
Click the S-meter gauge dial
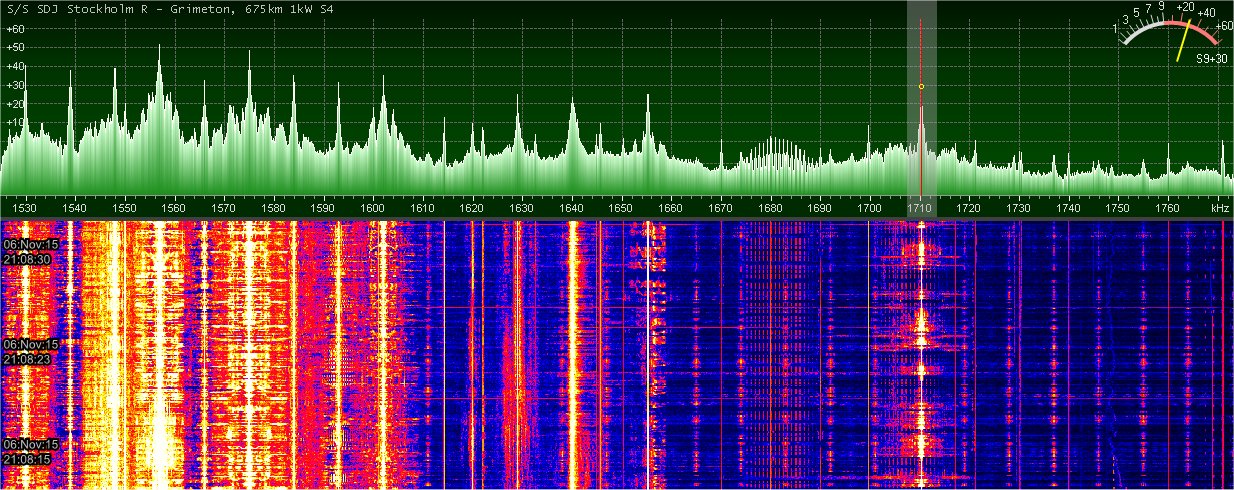(x=1169, y=32)
